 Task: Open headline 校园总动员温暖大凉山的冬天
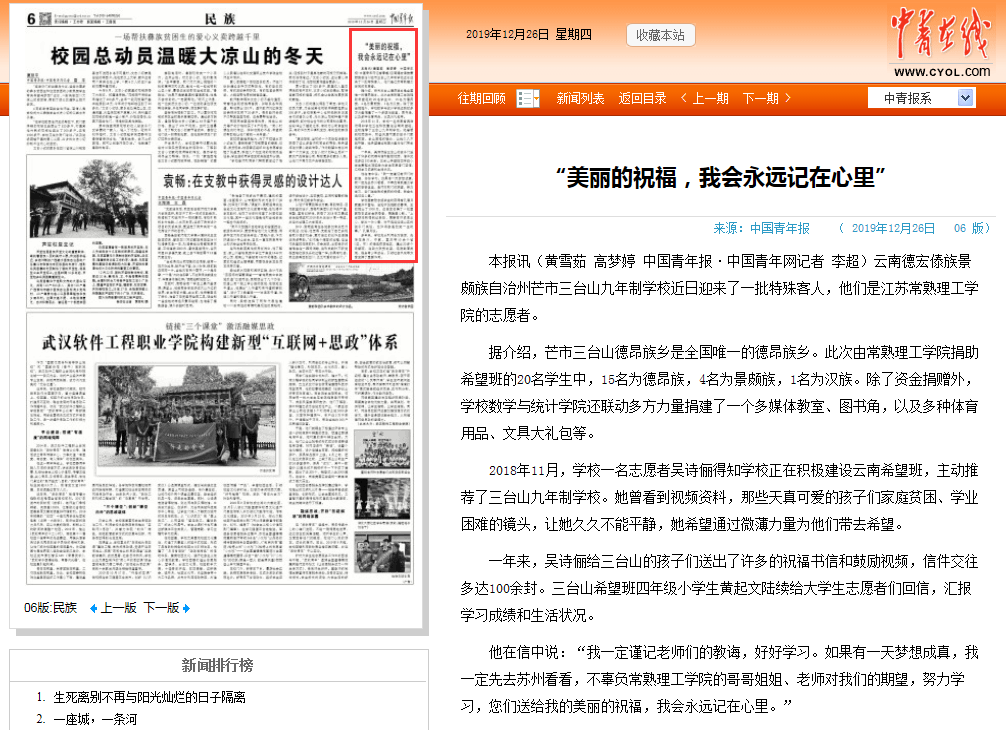(x=187, y=56)
